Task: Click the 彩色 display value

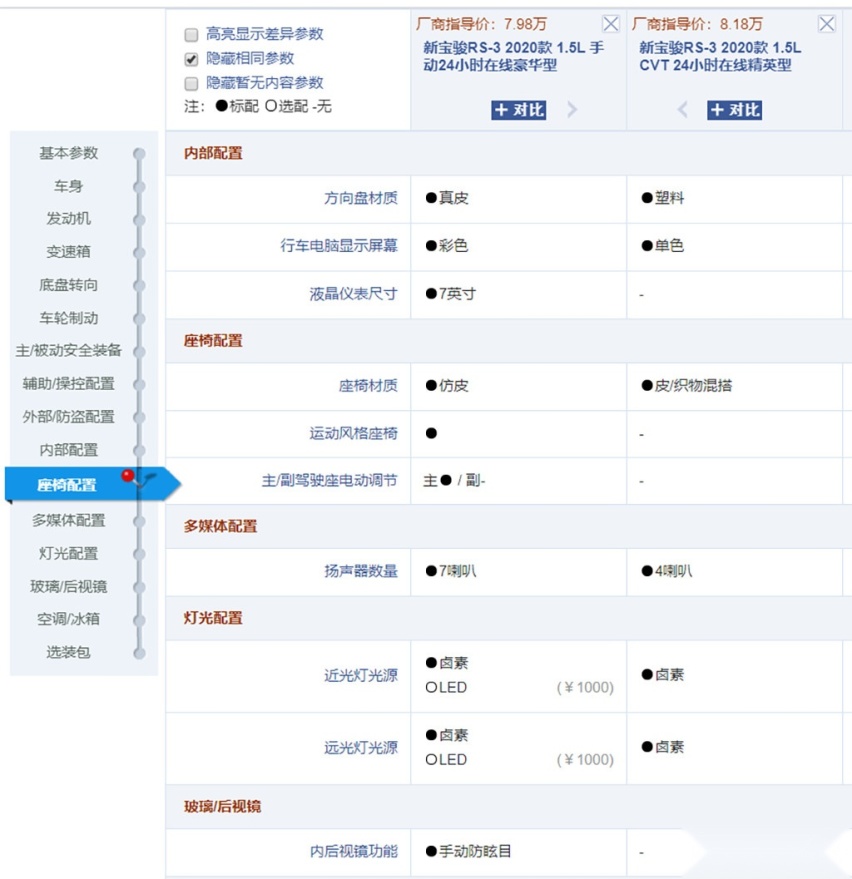Action: (x=447, y=246)
